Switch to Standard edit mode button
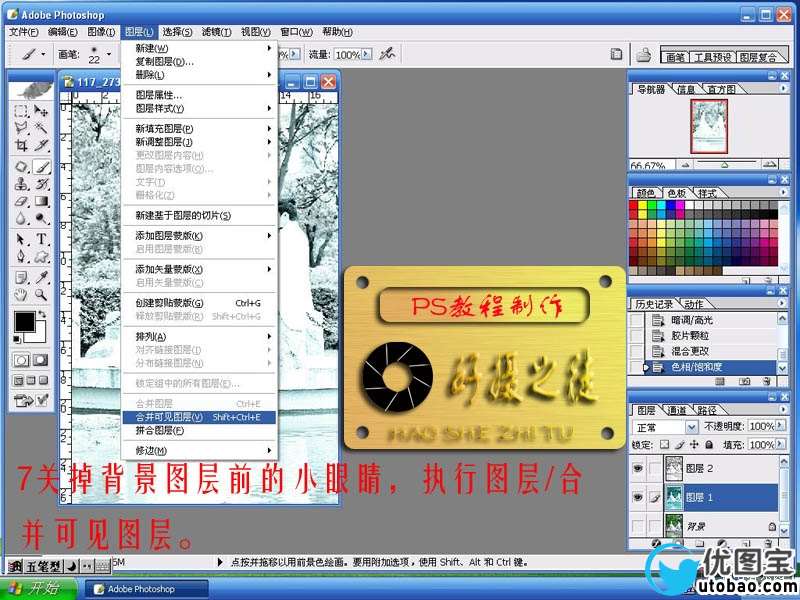The height and width of the screenshot is (600, 800). (21, 360)
